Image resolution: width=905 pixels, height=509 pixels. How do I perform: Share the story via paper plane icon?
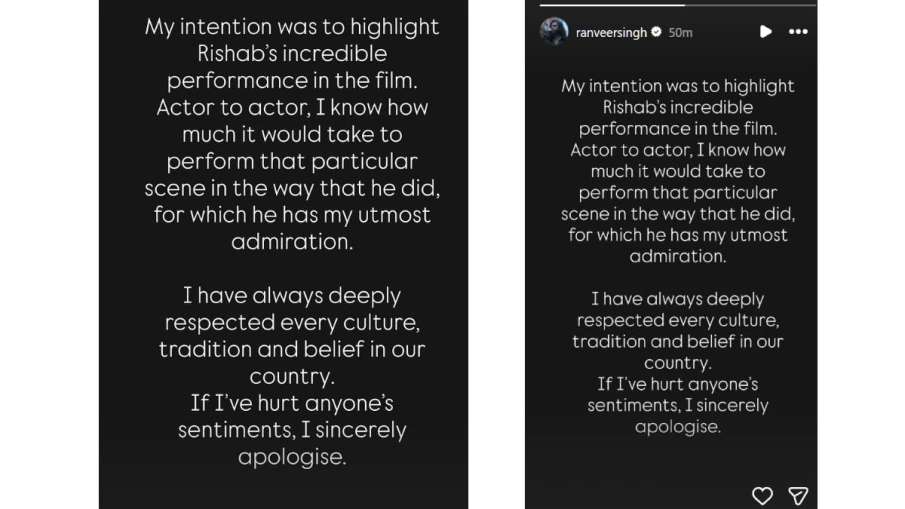coord(797,495)
